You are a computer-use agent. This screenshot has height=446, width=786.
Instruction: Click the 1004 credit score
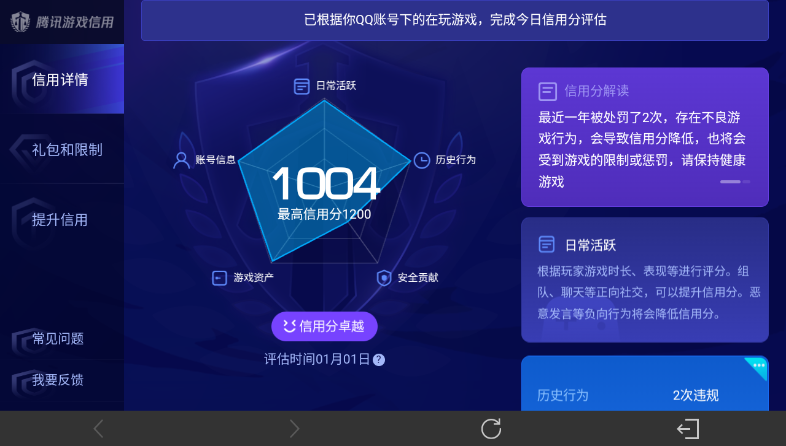[x=326, y=183]
